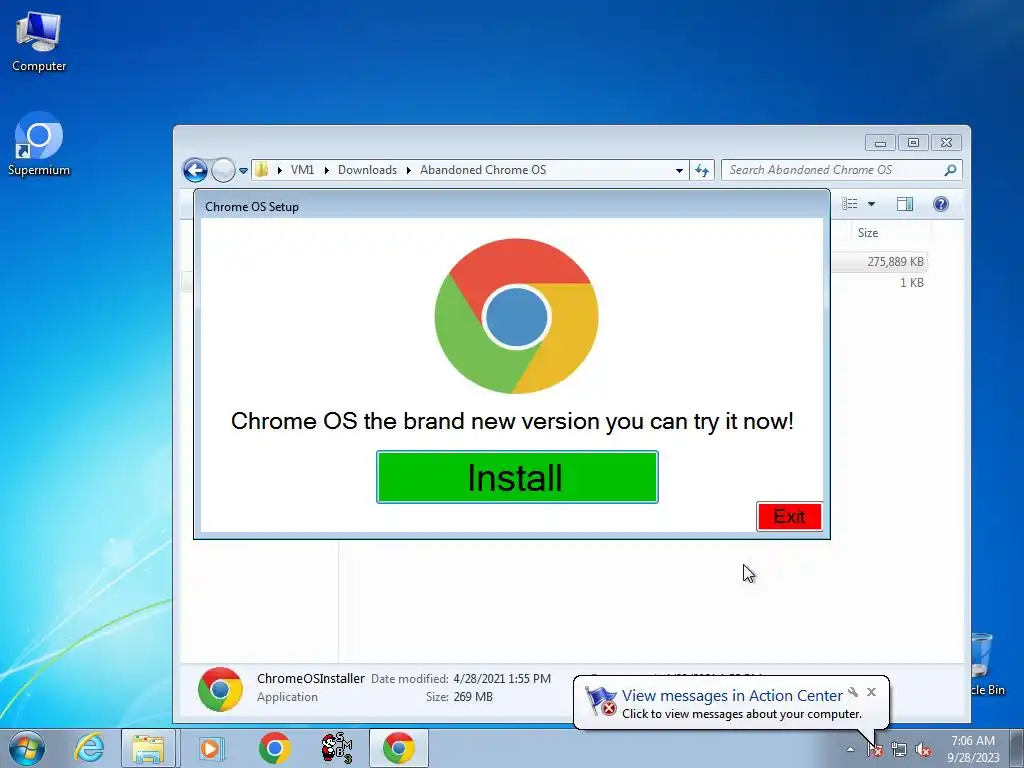This screenshot has height=768, width=1024.
Task: Expand the arrow before VM1 breadcrumb
Action: pos(280,170)
